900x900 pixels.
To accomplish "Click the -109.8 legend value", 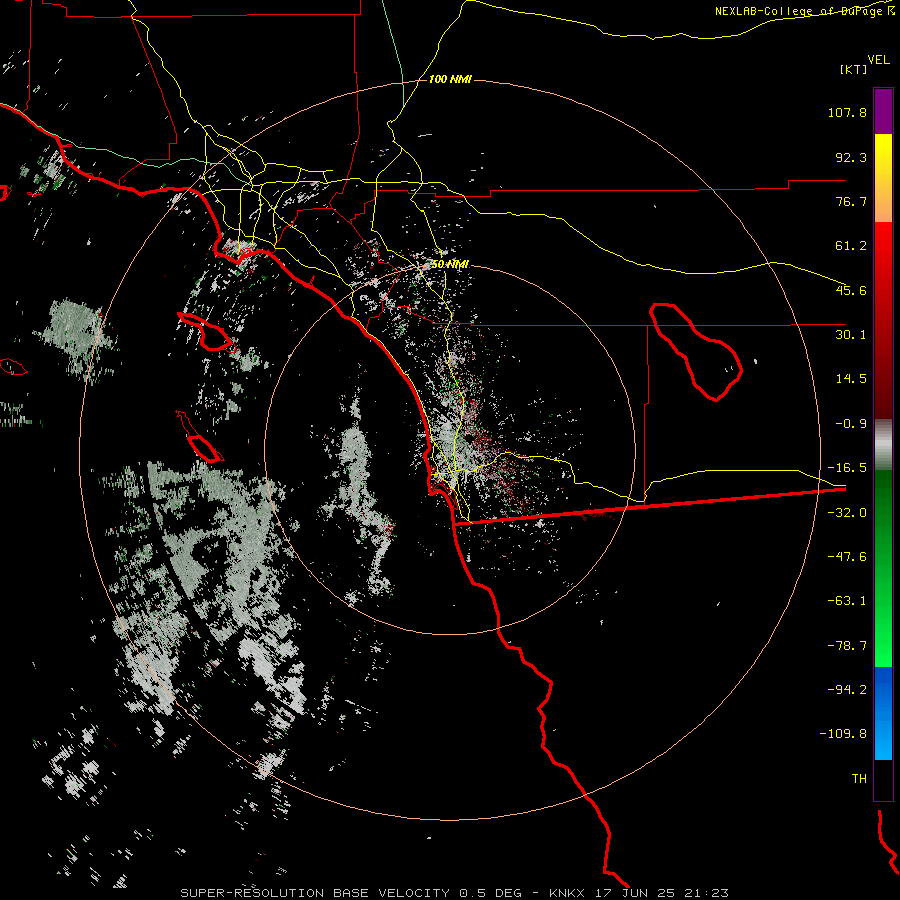I will point(843,734).
